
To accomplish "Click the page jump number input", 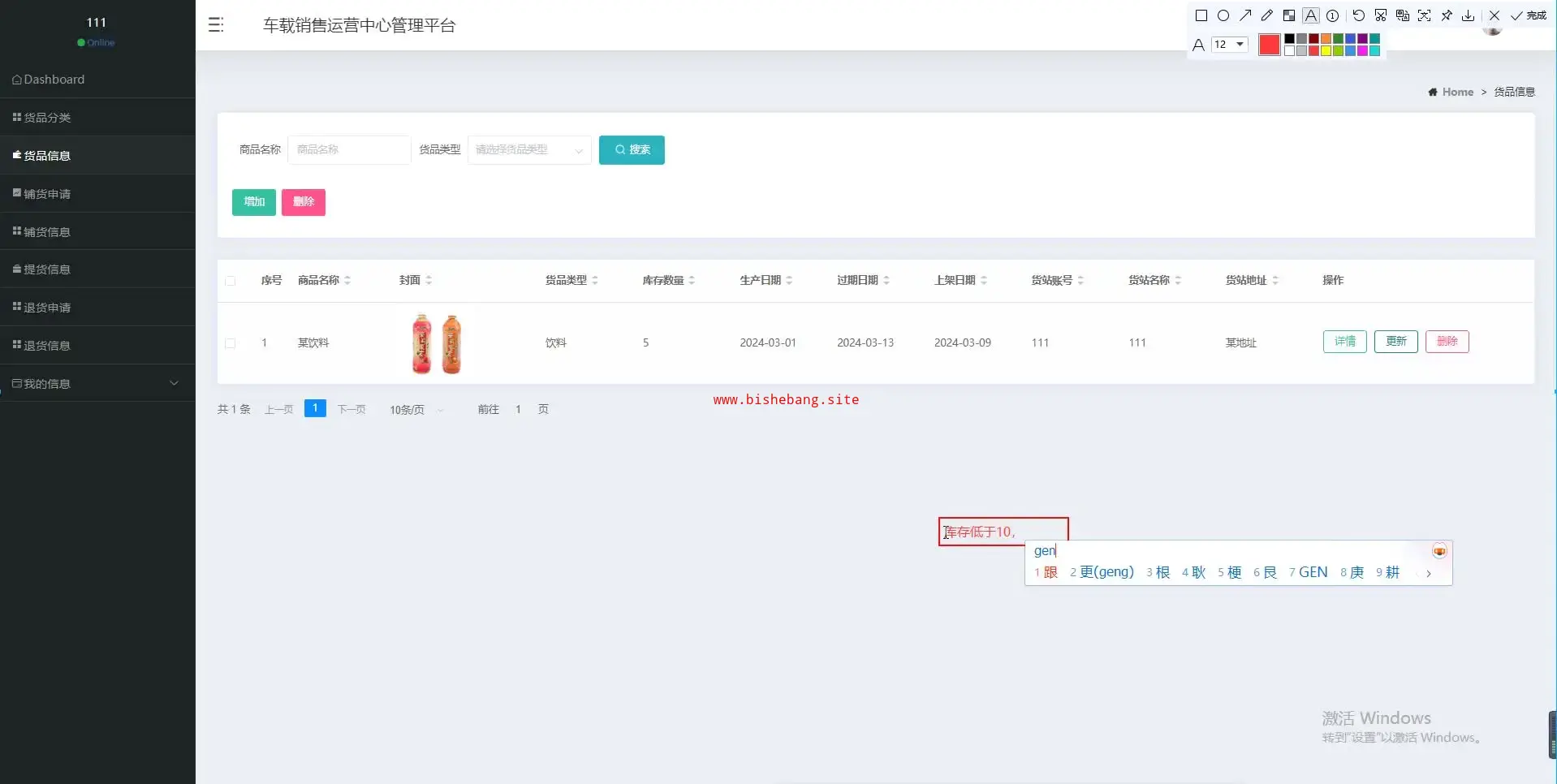I will [x=518, y=410].
